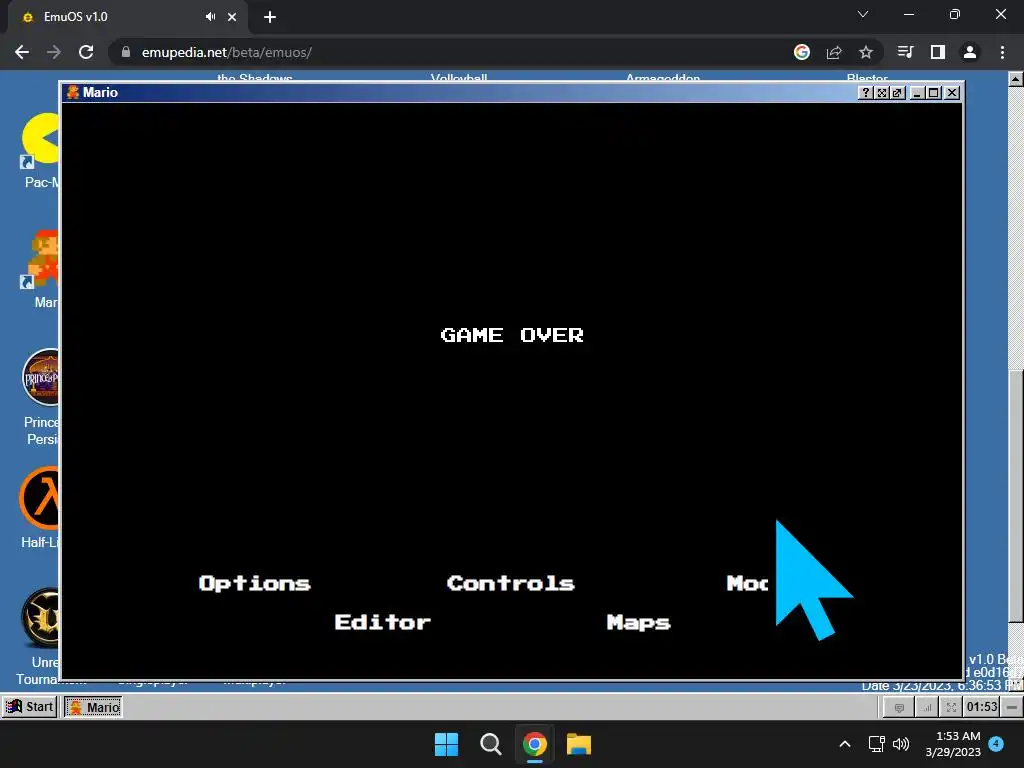Open the Options menu in the Mario game
Screen dimensions: 1024x768
coord(255,583)
